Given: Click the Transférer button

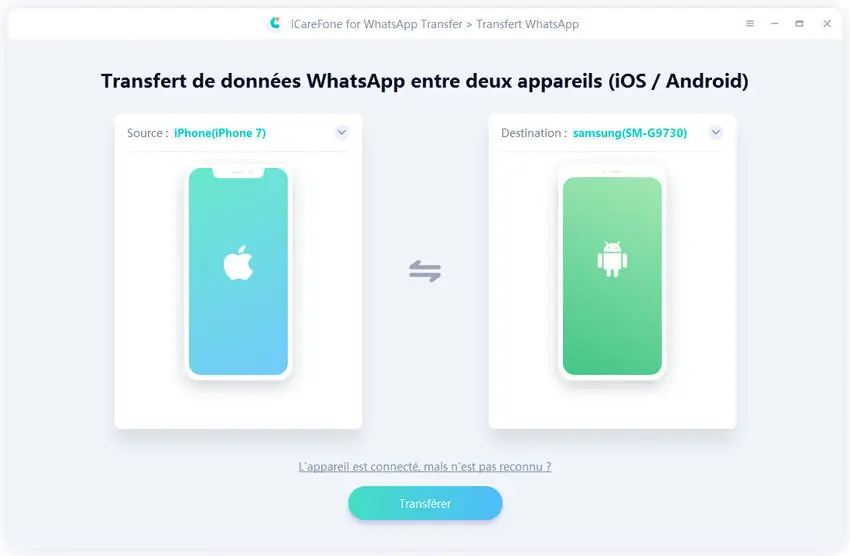Looking at the screenshot, I should [x=425, y=503].
